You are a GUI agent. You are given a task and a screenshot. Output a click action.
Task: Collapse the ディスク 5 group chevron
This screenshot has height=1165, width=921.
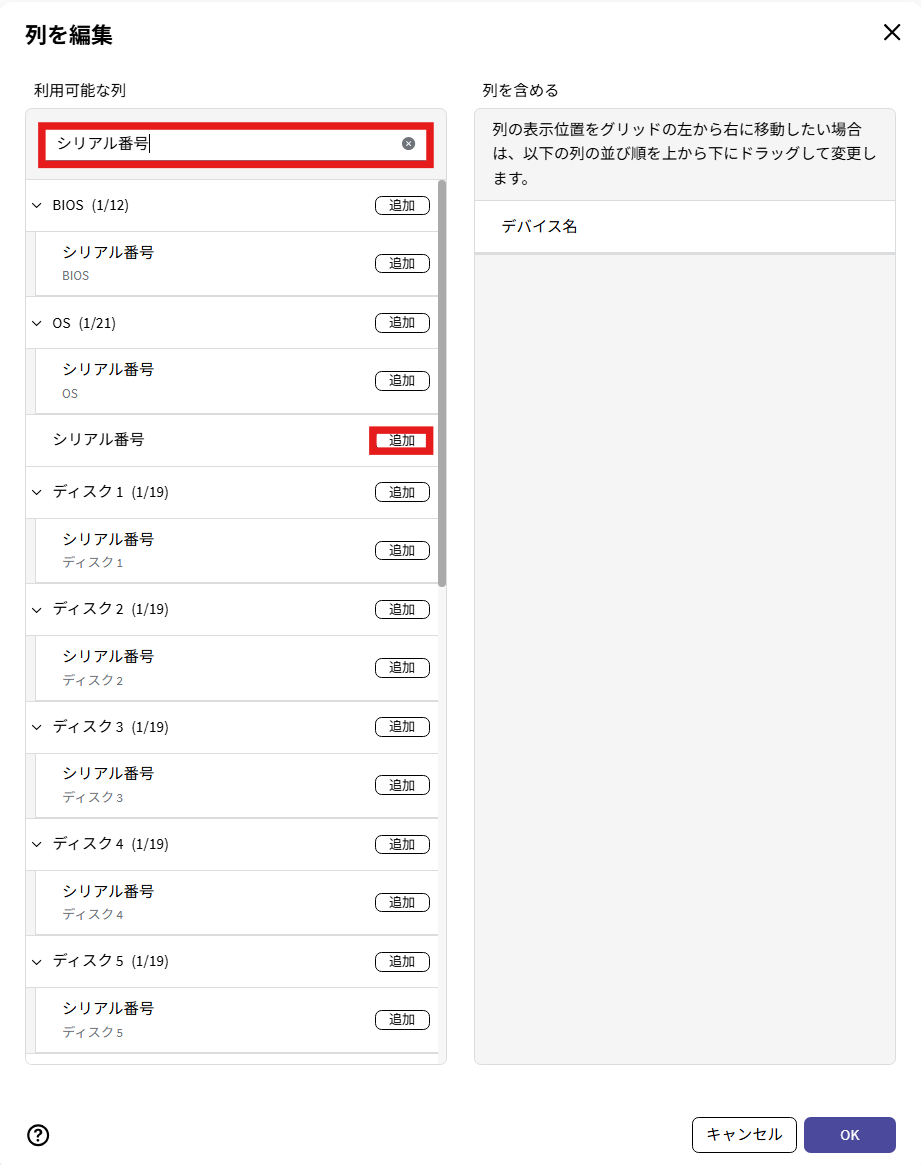point(37,961)
